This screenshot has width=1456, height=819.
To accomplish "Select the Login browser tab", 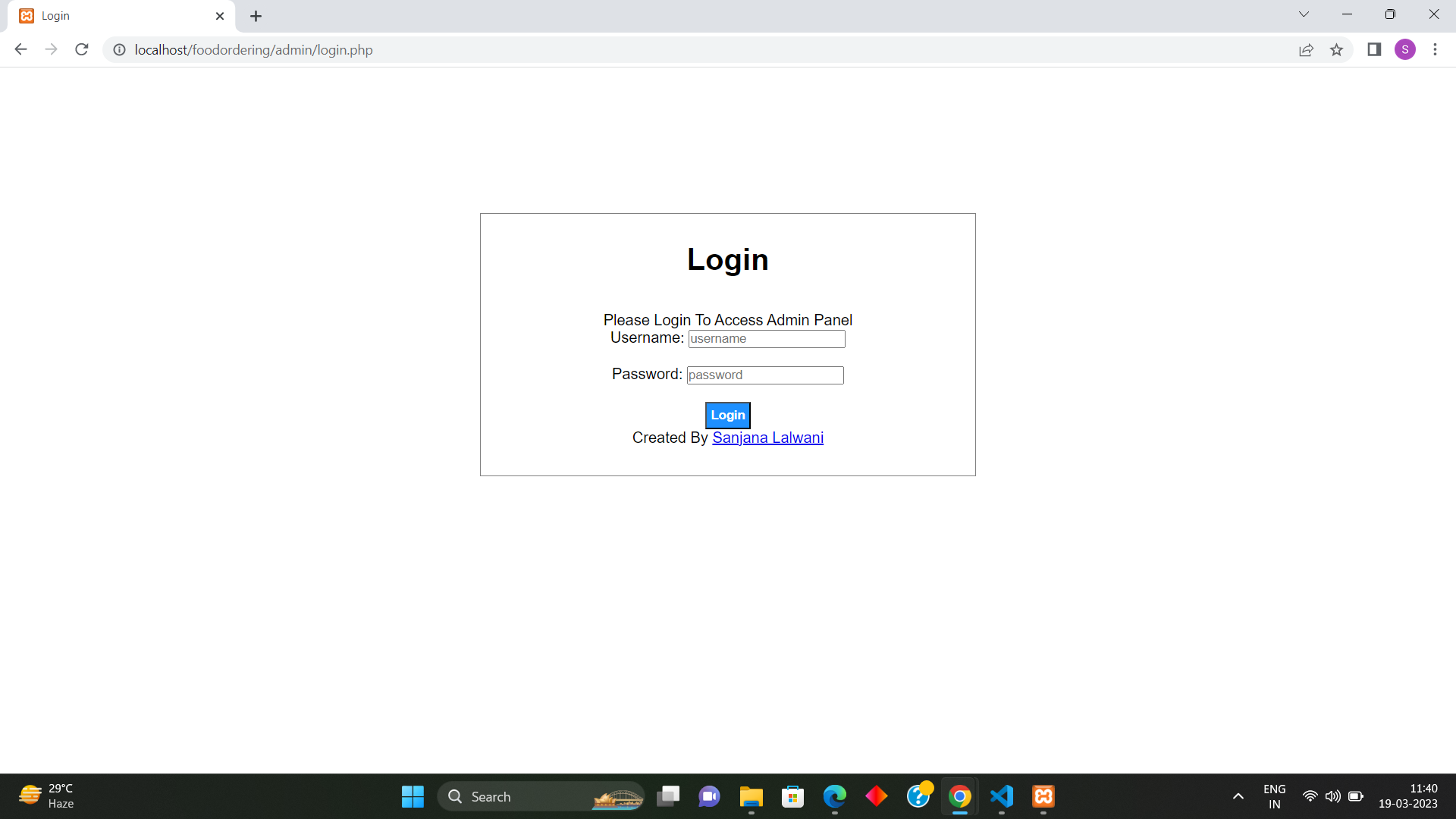I will 114,16.
